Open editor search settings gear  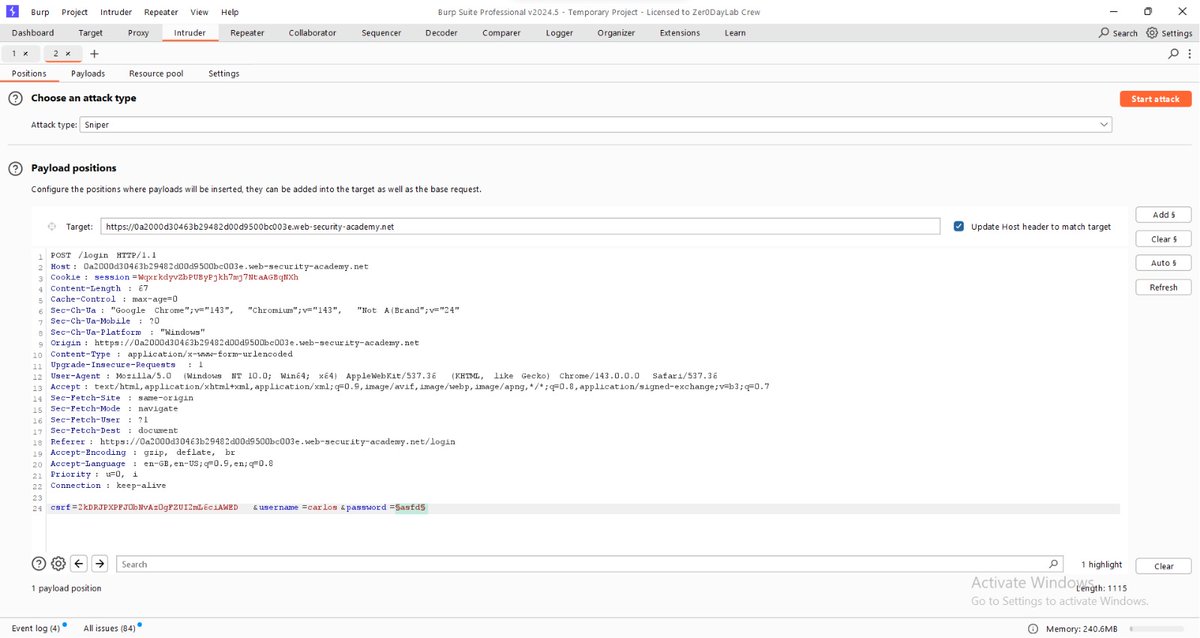(x=58, y=564)
